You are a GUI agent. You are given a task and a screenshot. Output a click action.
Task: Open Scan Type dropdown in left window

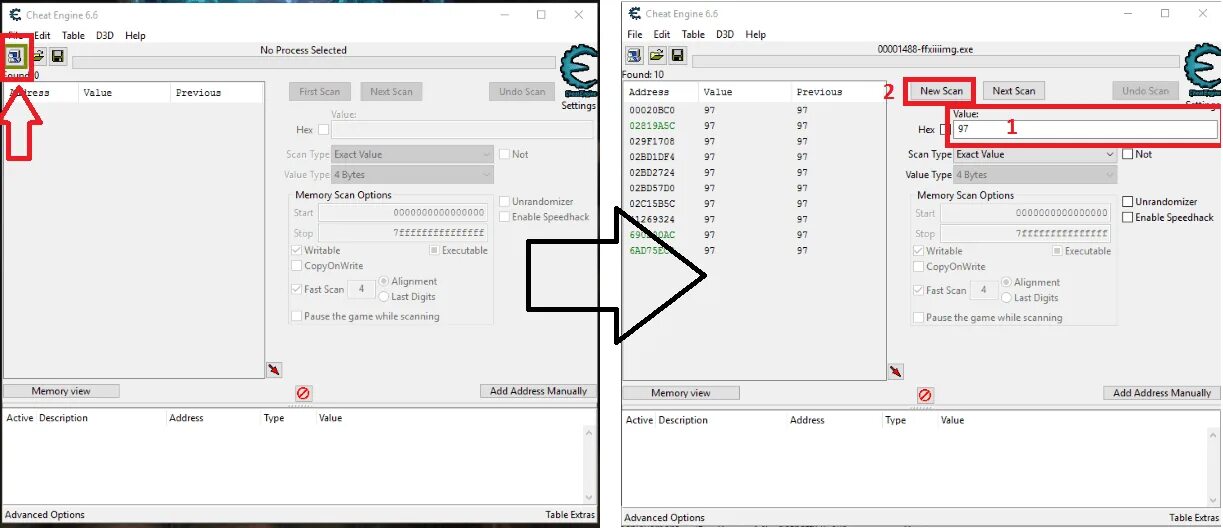[412, 154]
